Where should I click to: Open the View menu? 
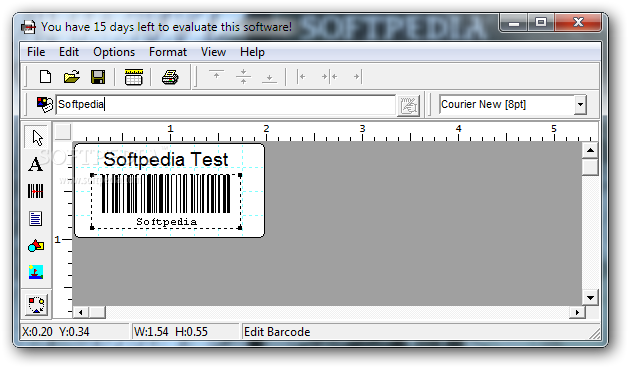click(213, 52)
